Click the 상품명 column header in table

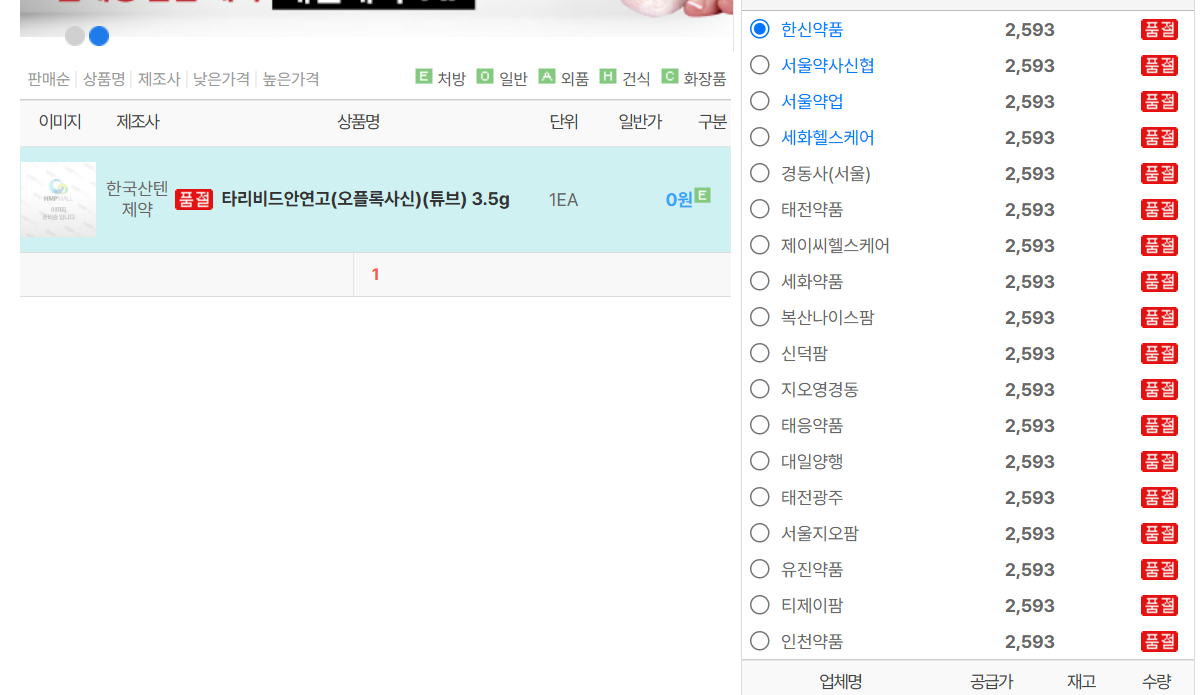(358, 122)
